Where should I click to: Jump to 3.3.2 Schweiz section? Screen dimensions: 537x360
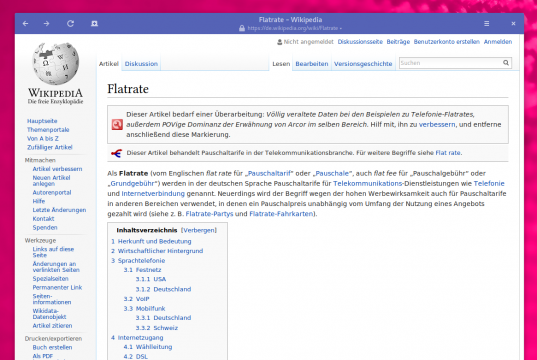click(x=157, y=328)
